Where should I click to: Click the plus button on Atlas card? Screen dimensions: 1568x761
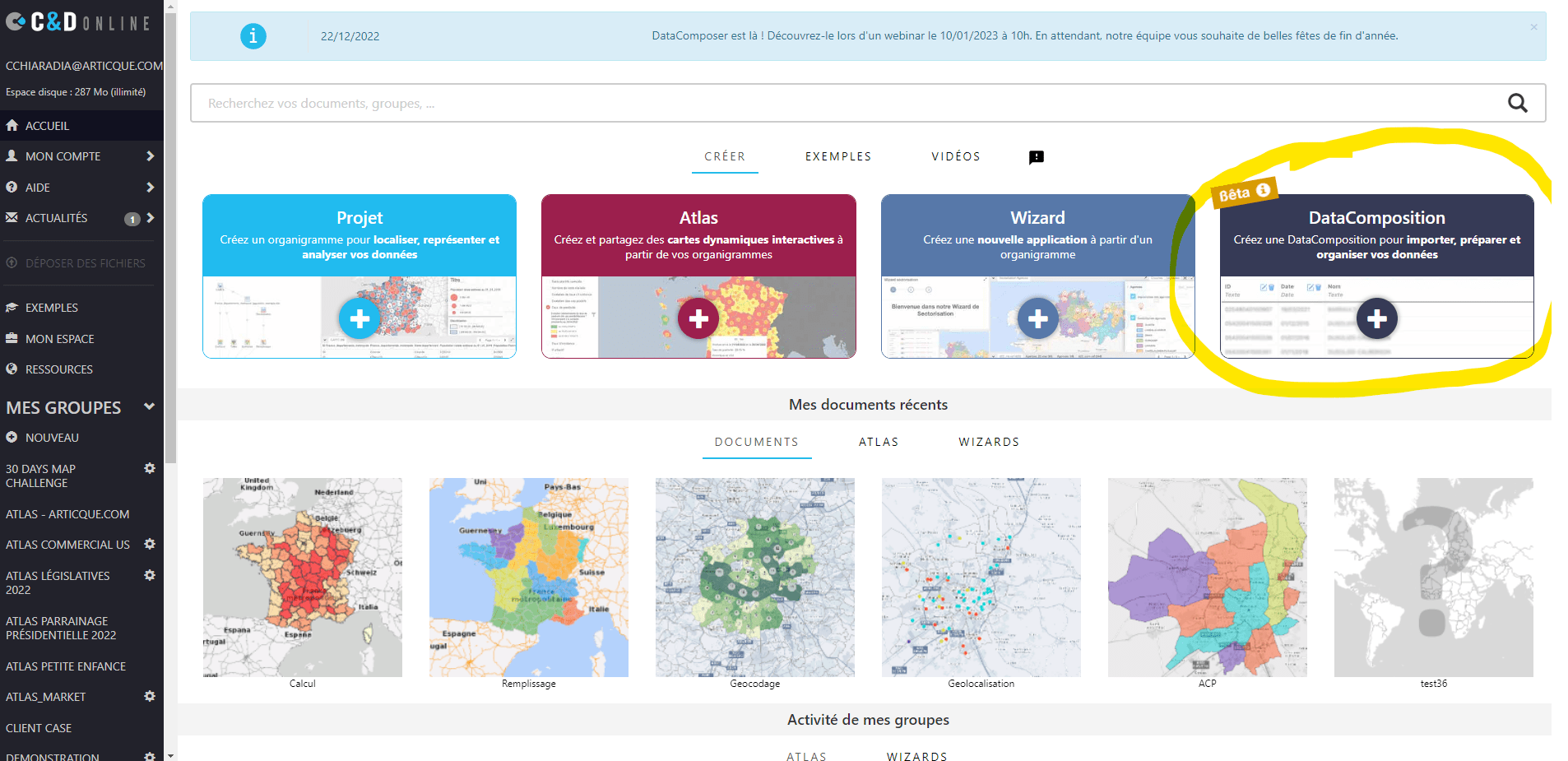point(698,318)
